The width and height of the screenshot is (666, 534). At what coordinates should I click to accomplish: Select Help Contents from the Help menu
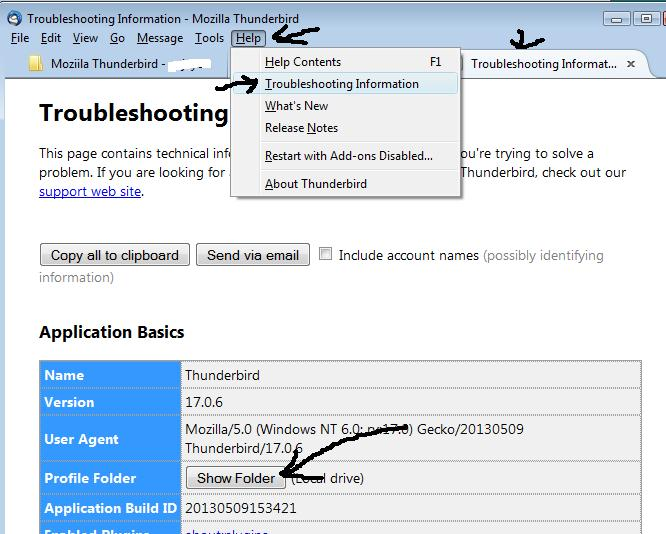(x=302, y=62)
